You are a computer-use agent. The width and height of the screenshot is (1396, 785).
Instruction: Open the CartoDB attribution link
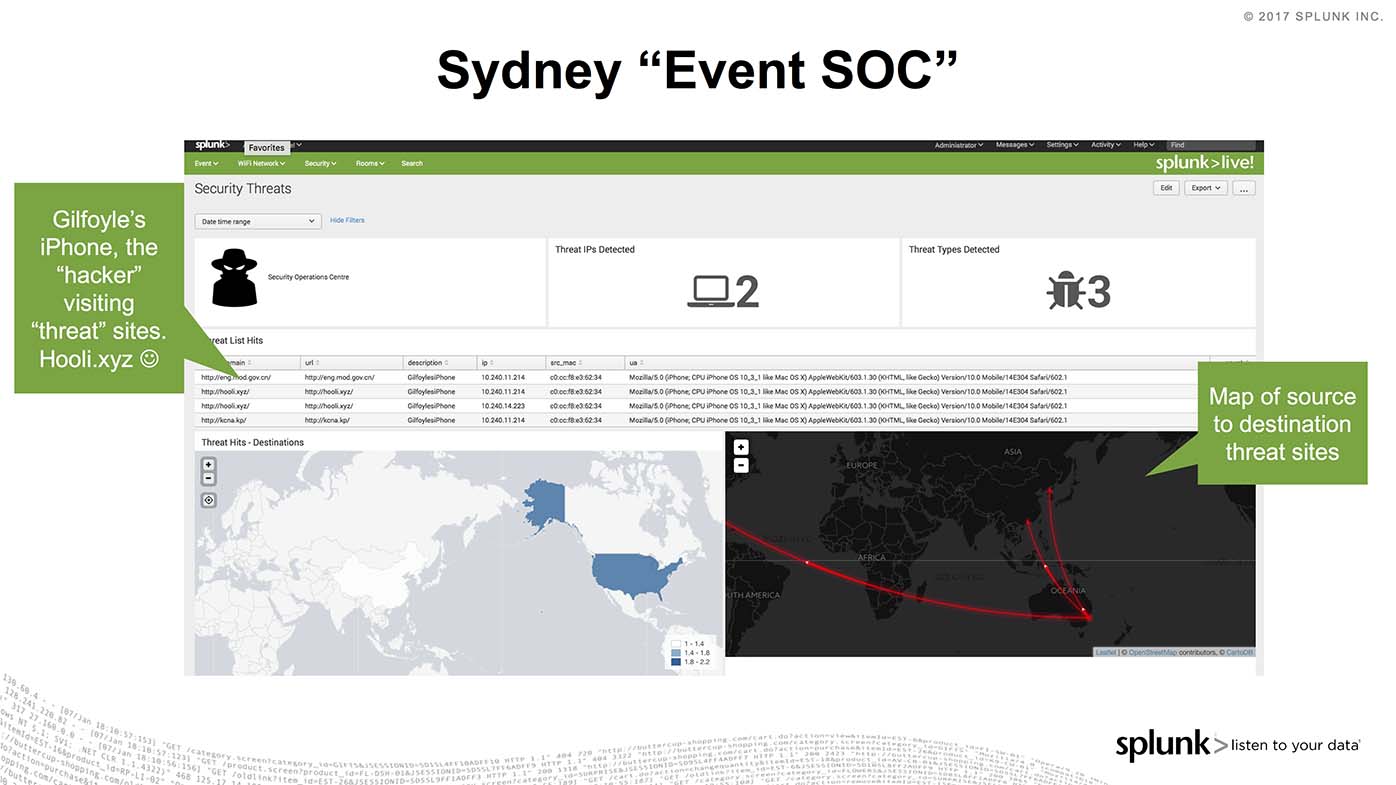pos(1239,652)
